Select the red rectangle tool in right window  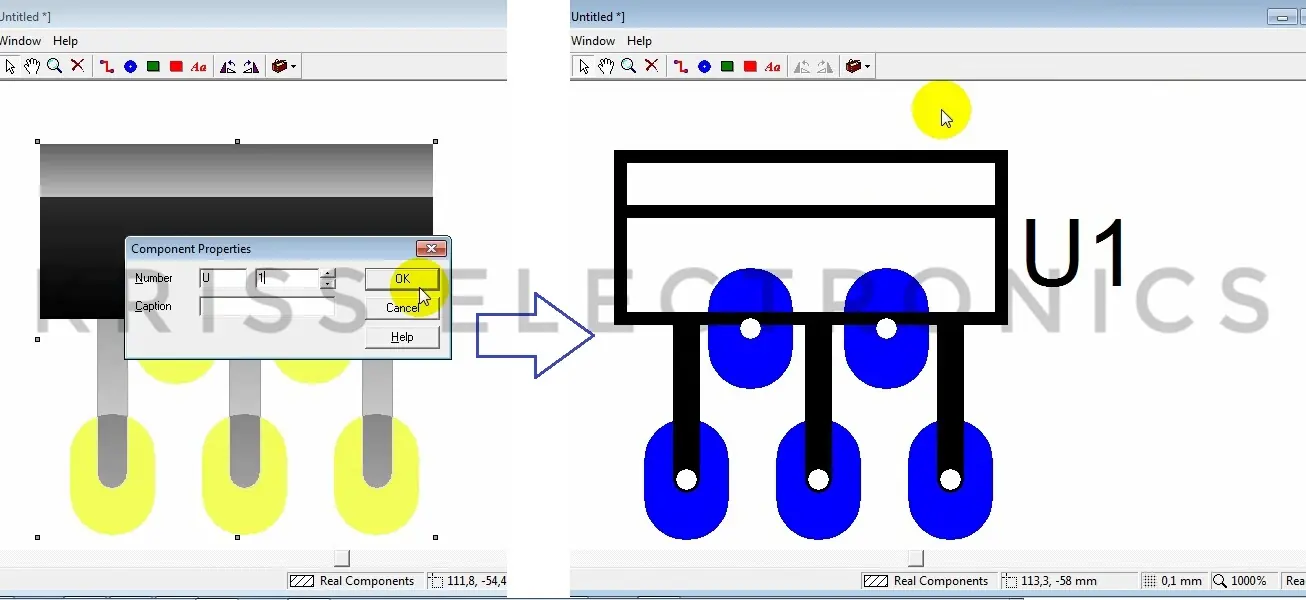click(750, 66)
